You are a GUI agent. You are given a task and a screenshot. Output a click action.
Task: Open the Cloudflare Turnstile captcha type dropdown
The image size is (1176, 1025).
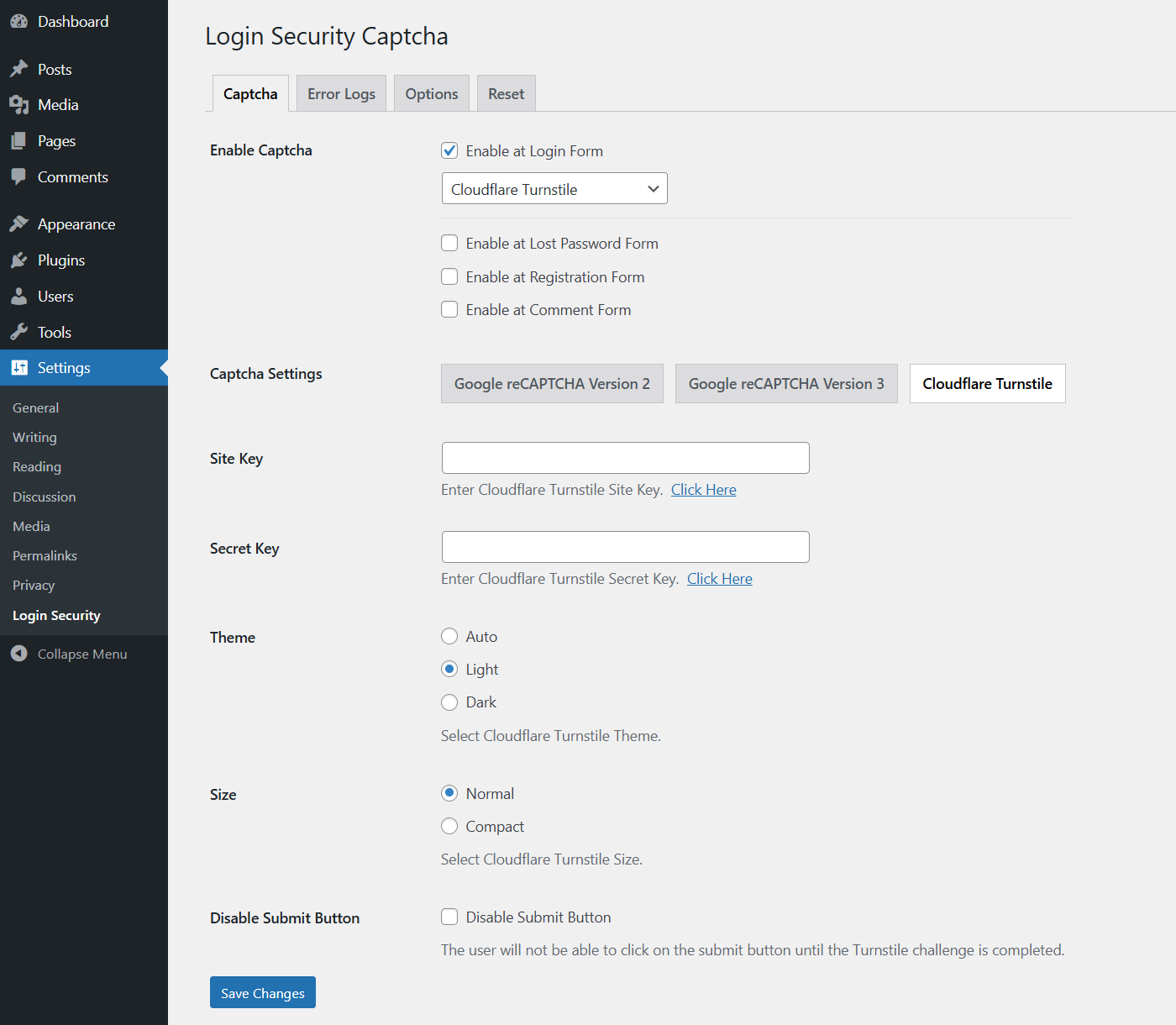click(x=554, y=188)
